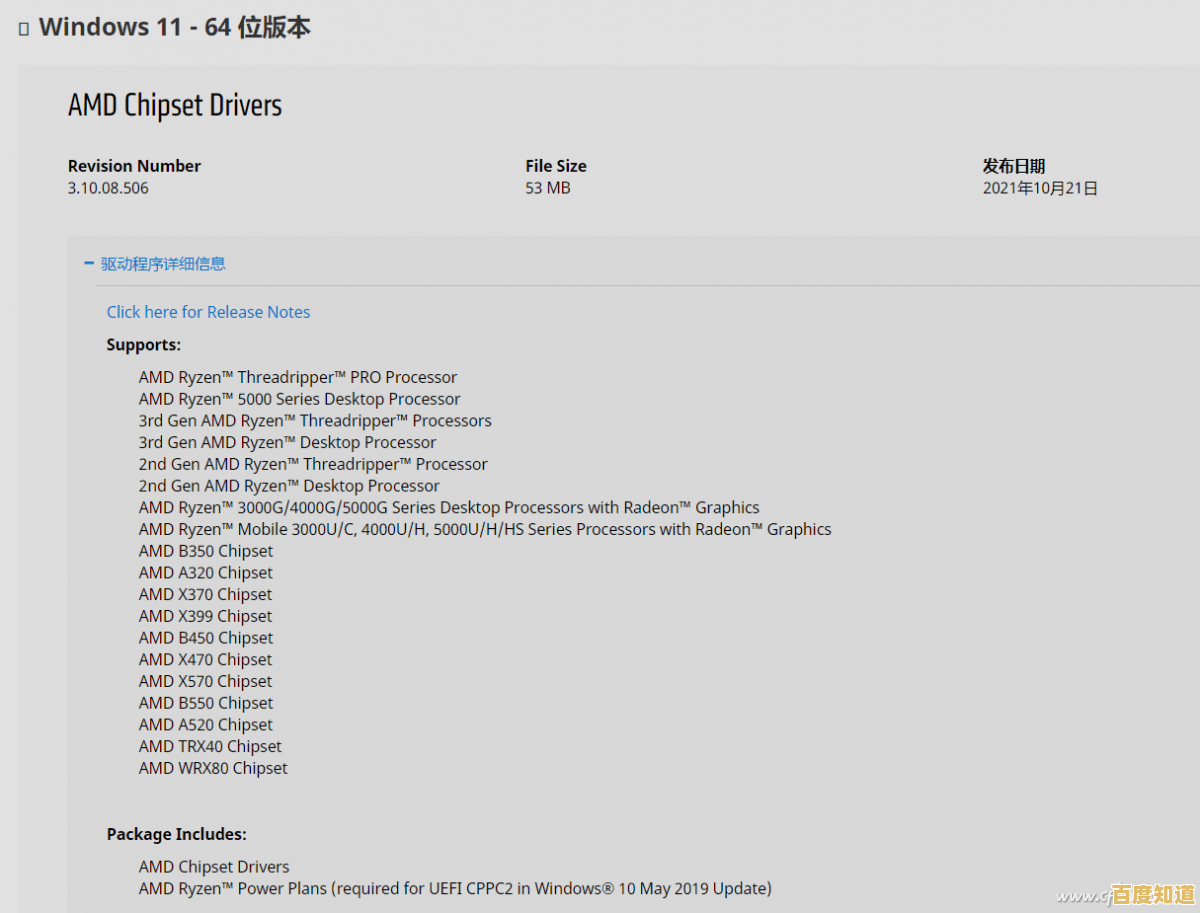Select the Supports: section heading

coord(143,344)
